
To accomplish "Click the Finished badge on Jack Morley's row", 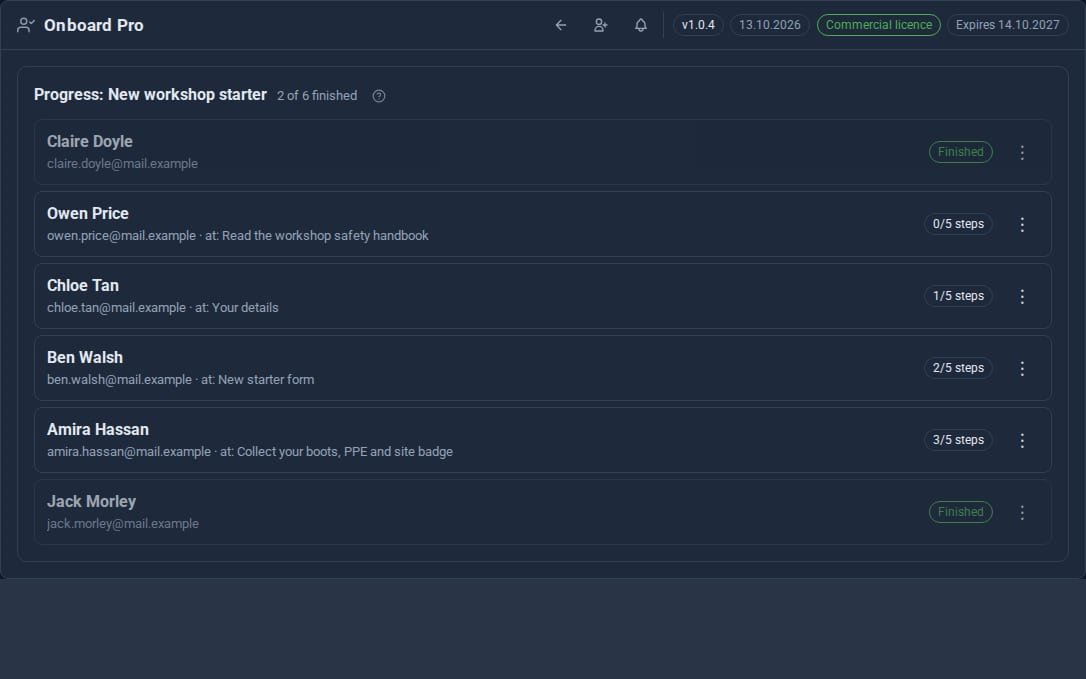I will 961,512.
